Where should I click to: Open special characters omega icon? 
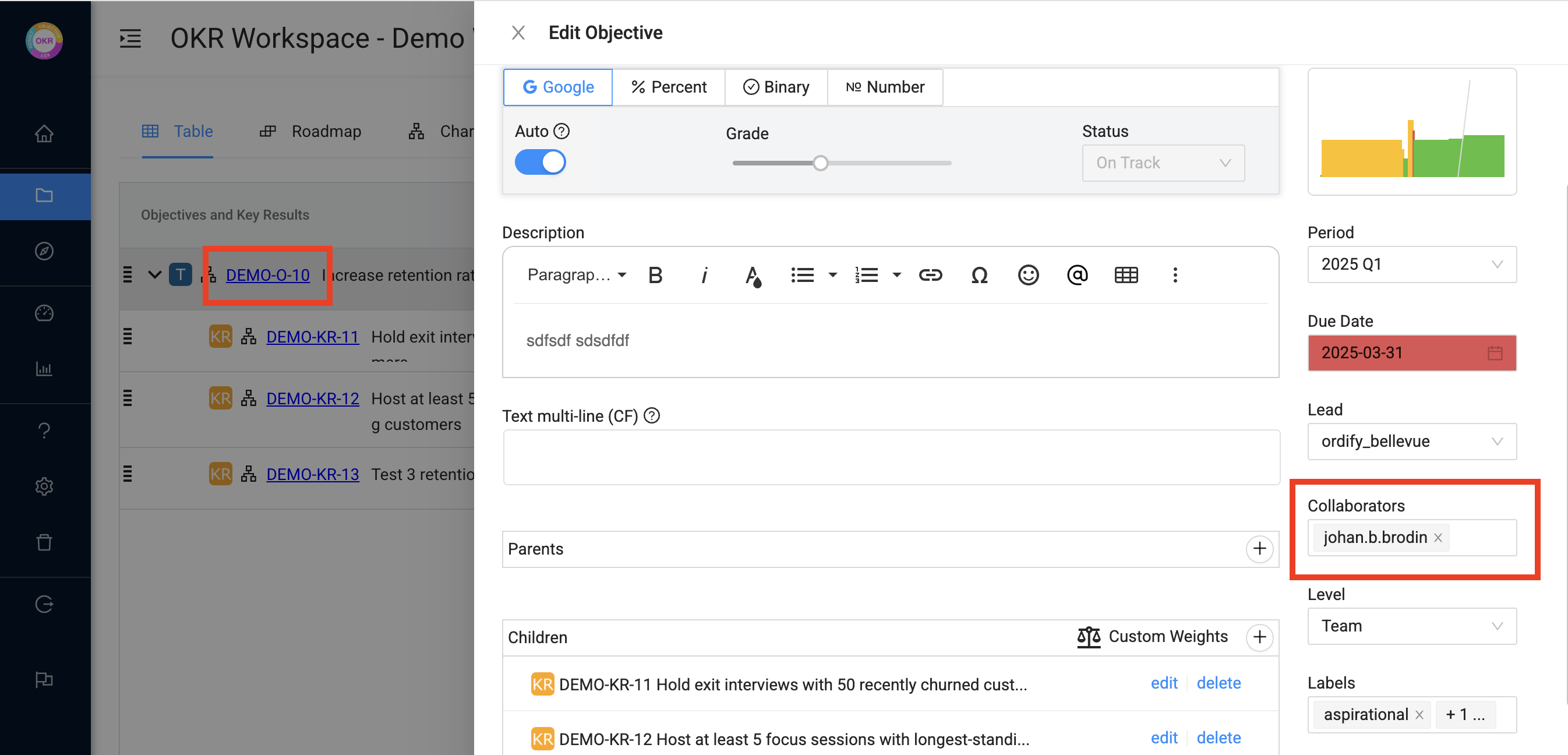(x=979, y=275)
